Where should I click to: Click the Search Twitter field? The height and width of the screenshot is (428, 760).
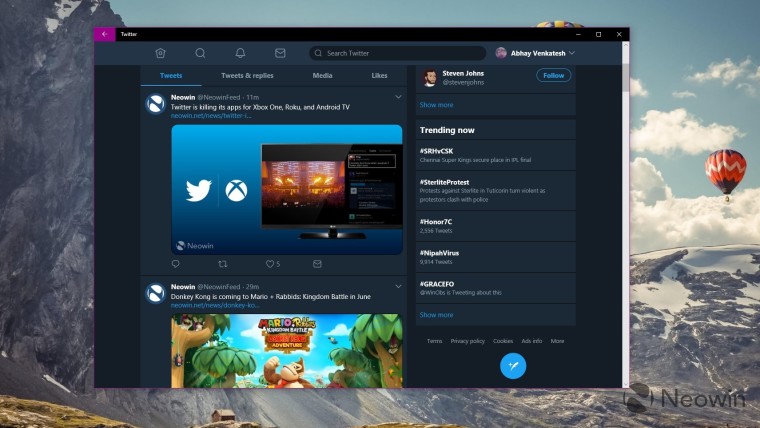[x=397, y=53]
